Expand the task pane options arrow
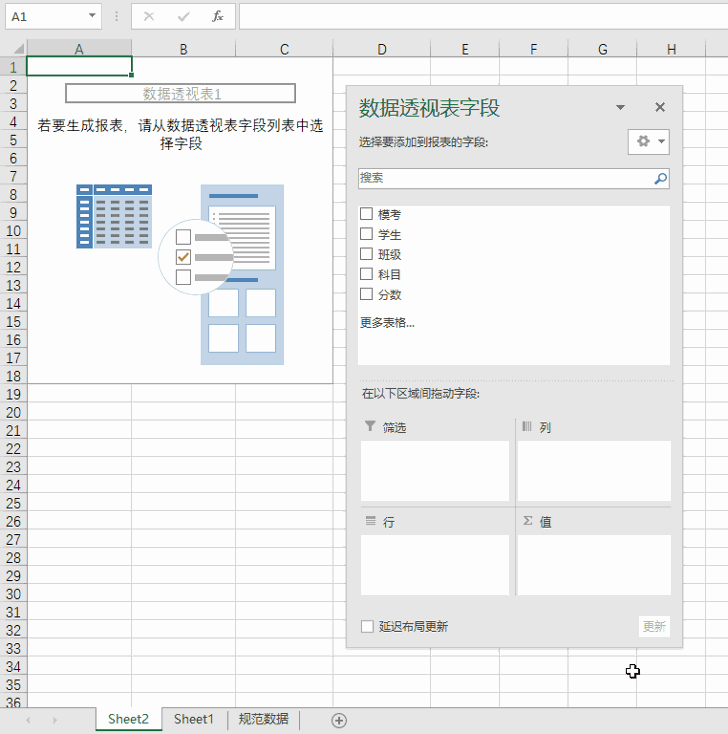728x734 pixels. (x=620, y=107)
